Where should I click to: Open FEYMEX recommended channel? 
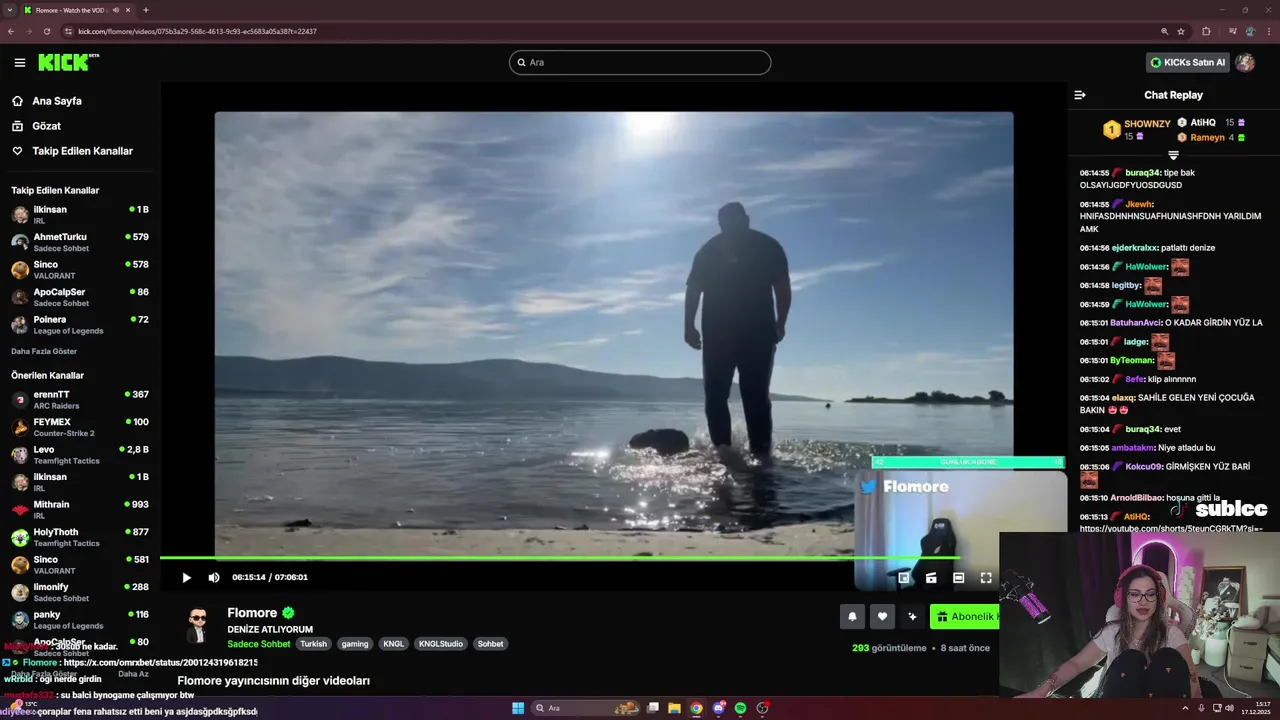pos(80,427)
